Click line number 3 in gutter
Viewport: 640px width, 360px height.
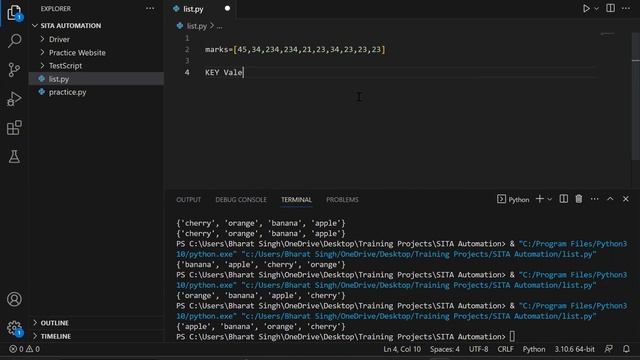(187, 61)
